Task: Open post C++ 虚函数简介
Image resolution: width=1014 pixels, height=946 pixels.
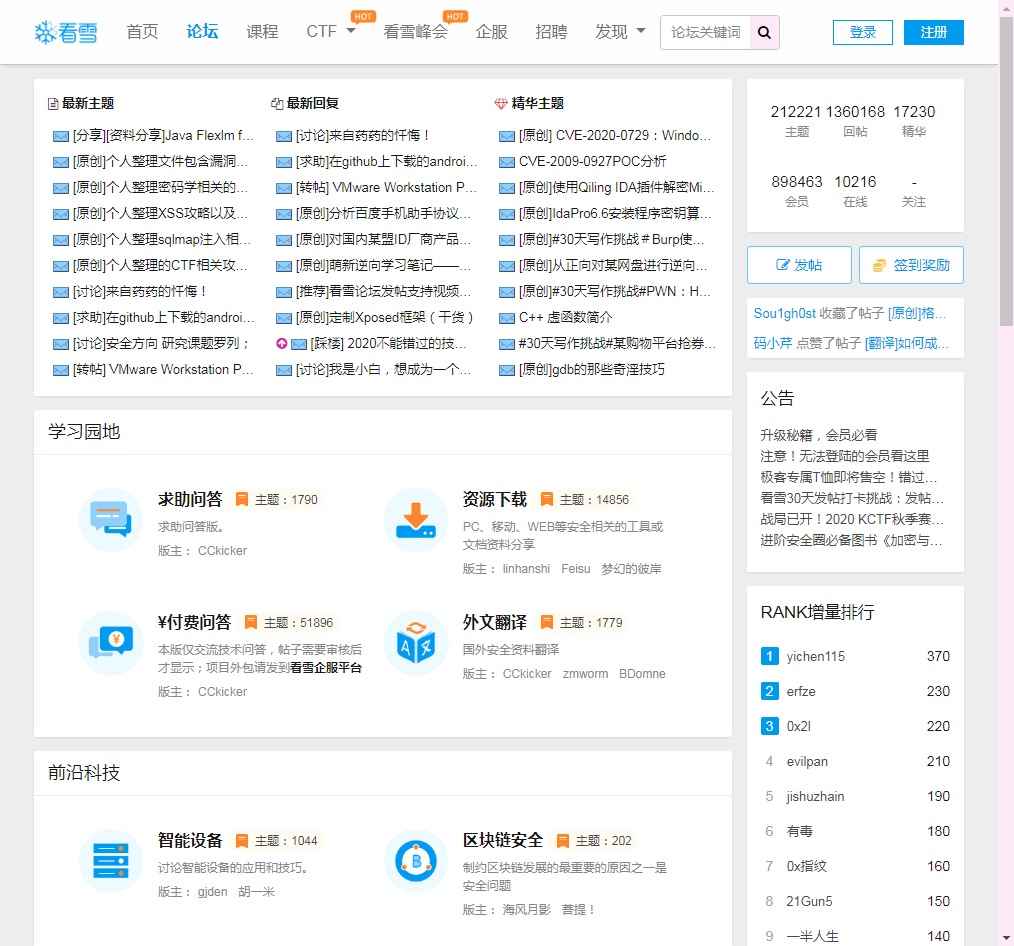Action: tap(565, 317)
